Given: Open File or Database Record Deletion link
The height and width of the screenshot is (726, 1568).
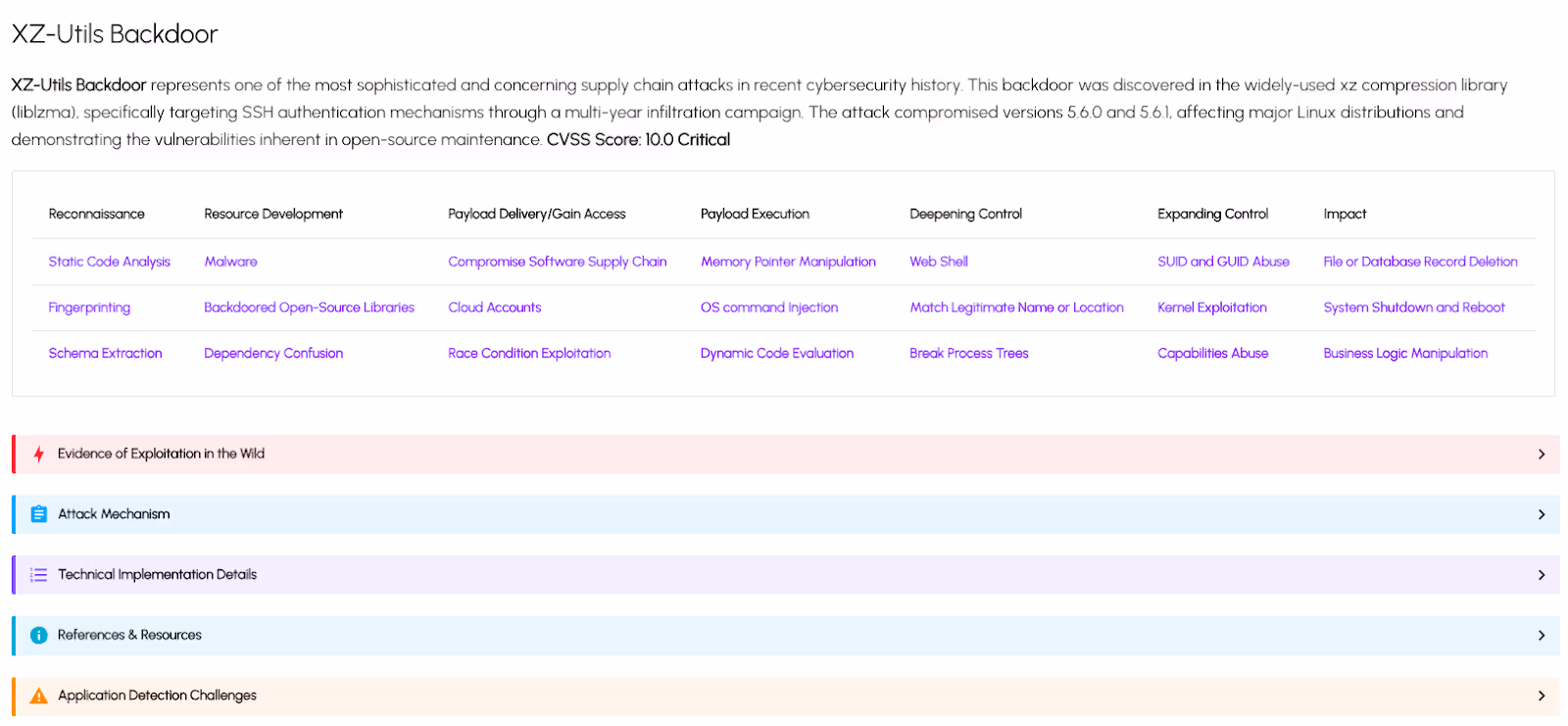Looking at the screenshot, I should (x=1420, y=262).
